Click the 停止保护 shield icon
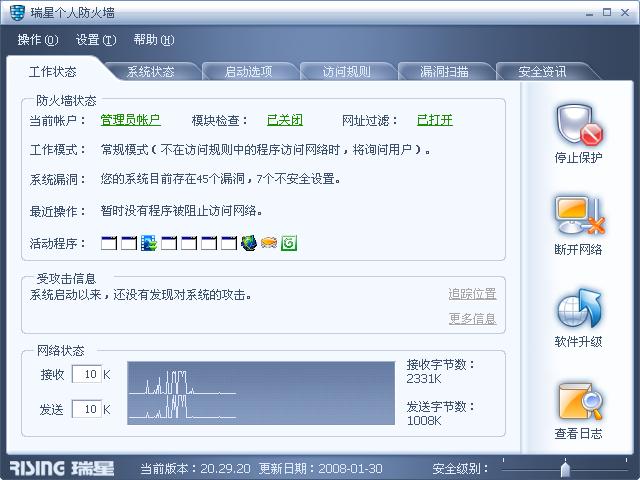The image size is (640, 480). pyautogui.click(x=579, y=125)
